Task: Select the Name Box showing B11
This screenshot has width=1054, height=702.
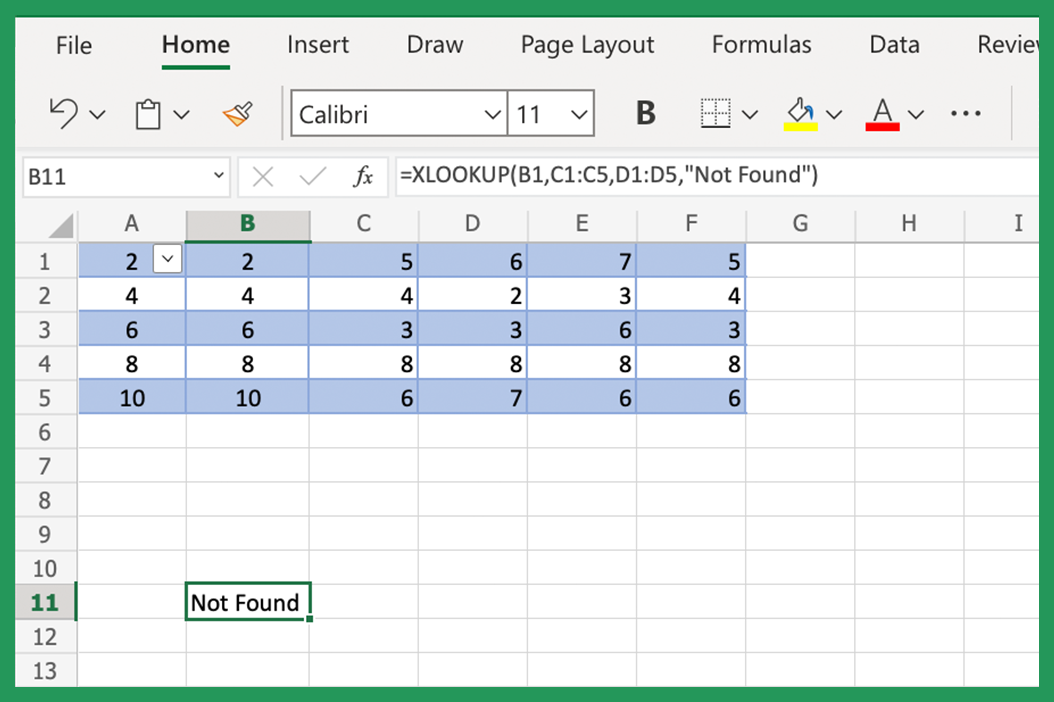Action: tap(110, 177)
